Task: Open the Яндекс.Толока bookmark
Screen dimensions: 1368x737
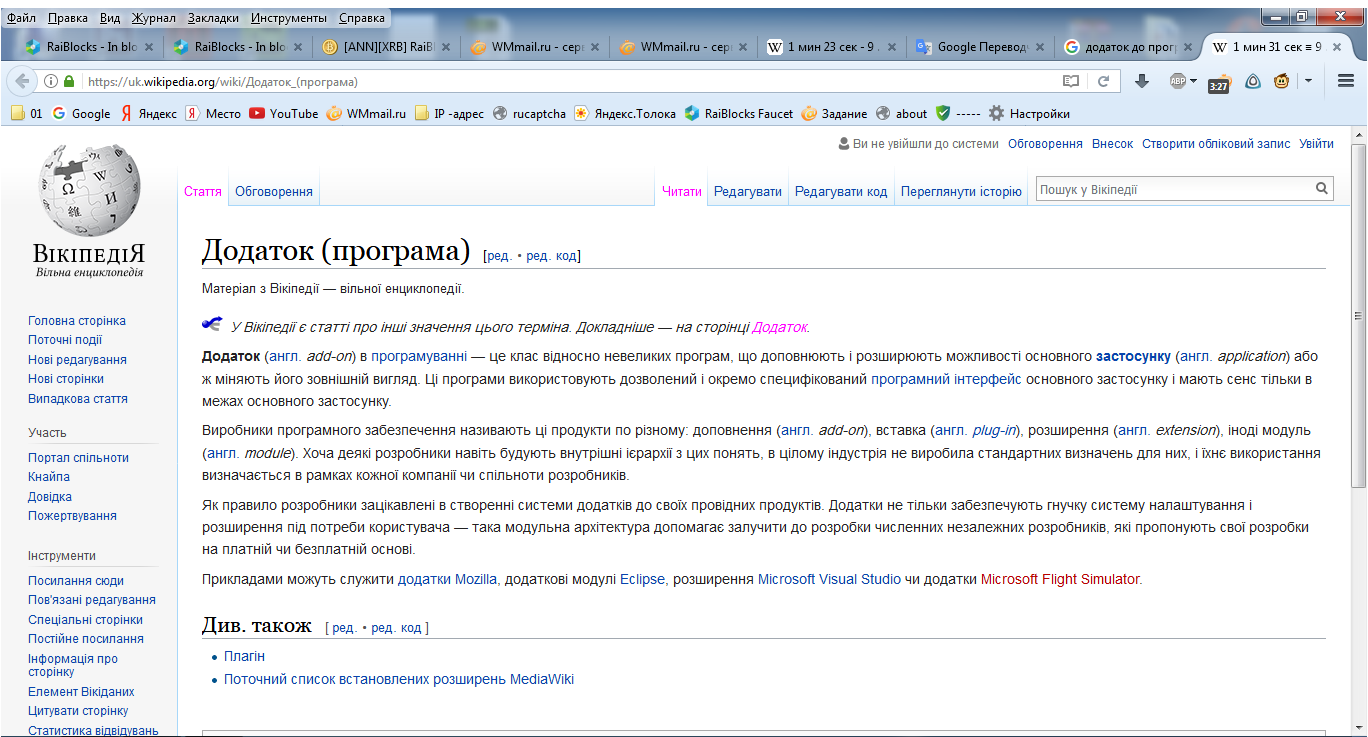Action: 625,113
